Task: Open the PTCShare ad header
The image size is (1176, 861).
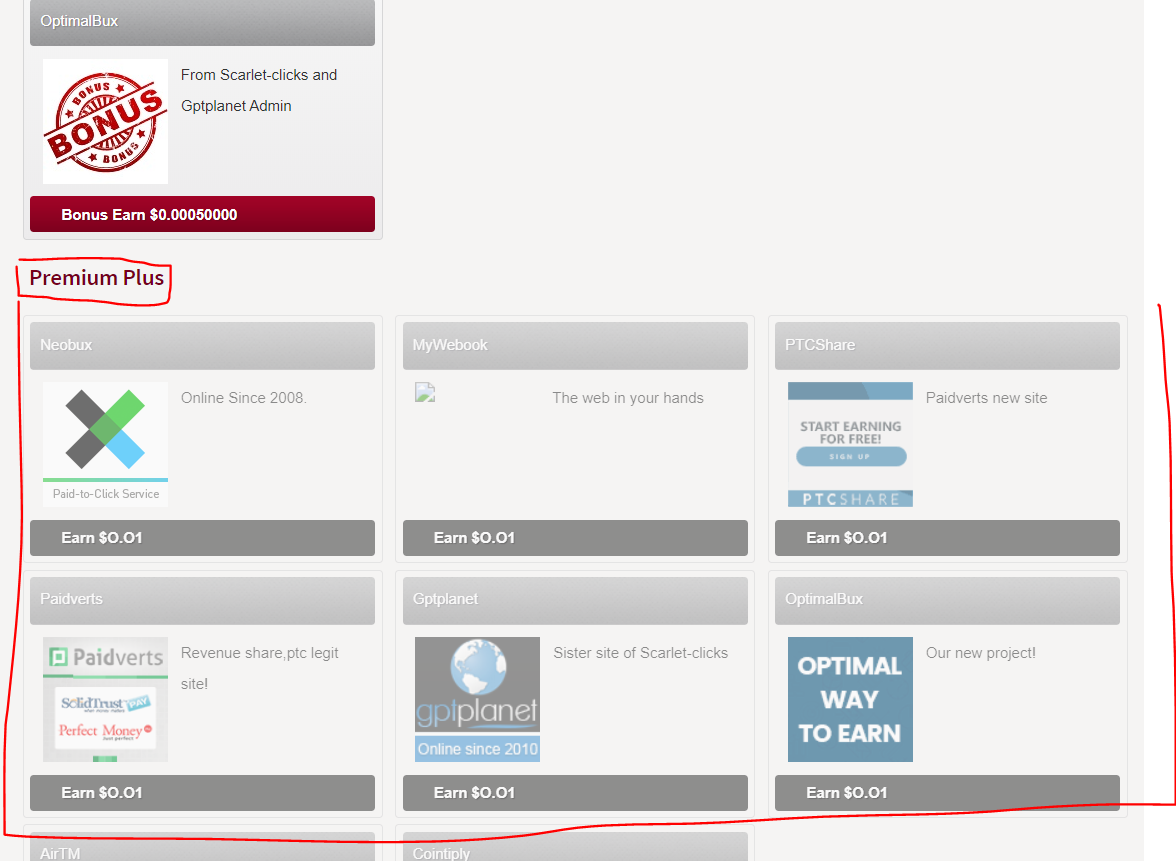Action: (x=947, y=346)
